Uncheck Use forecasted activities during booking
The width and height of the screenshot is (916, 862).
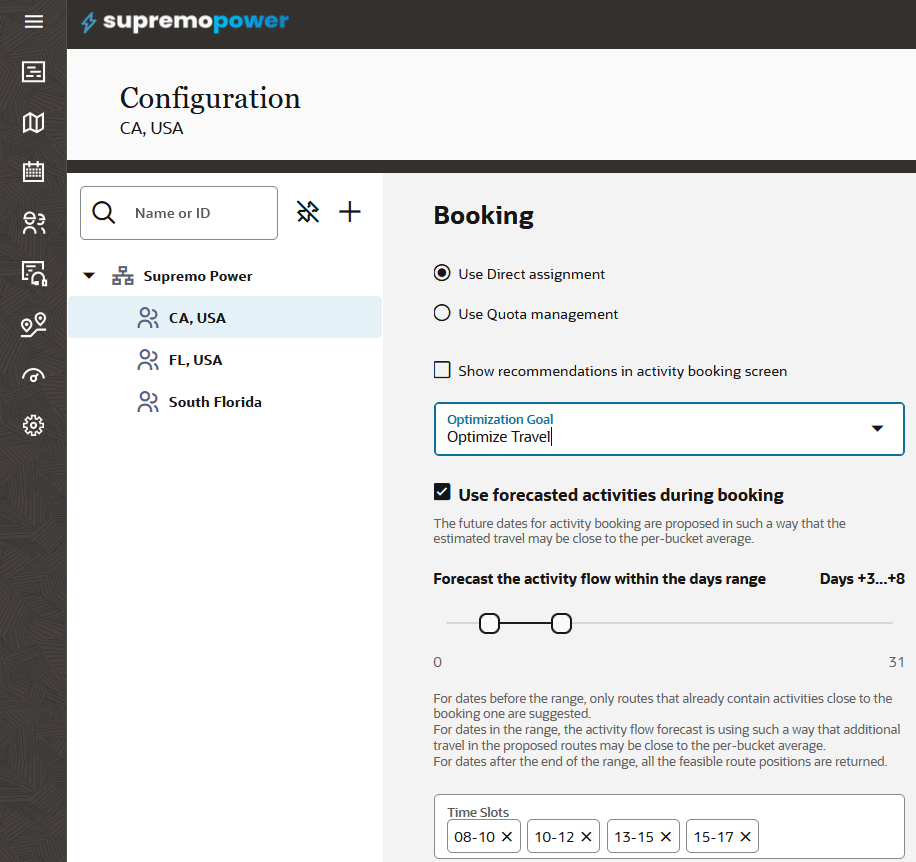[442, 493]
